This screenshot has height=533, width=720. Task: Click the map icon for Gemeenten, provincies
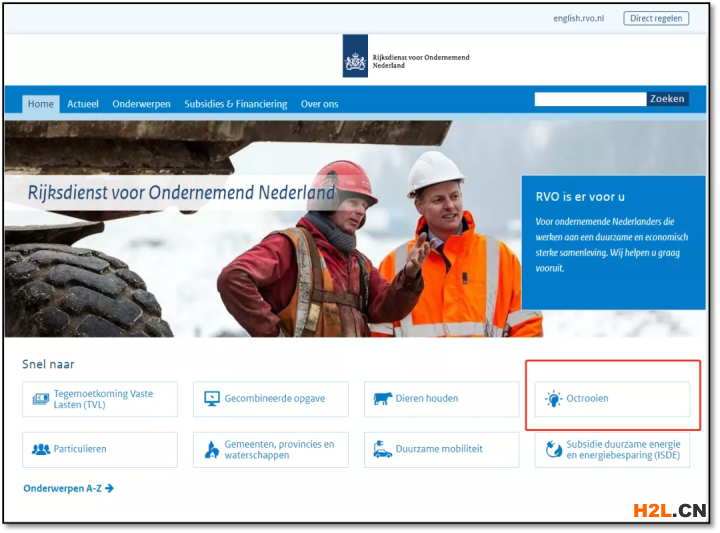211,449
